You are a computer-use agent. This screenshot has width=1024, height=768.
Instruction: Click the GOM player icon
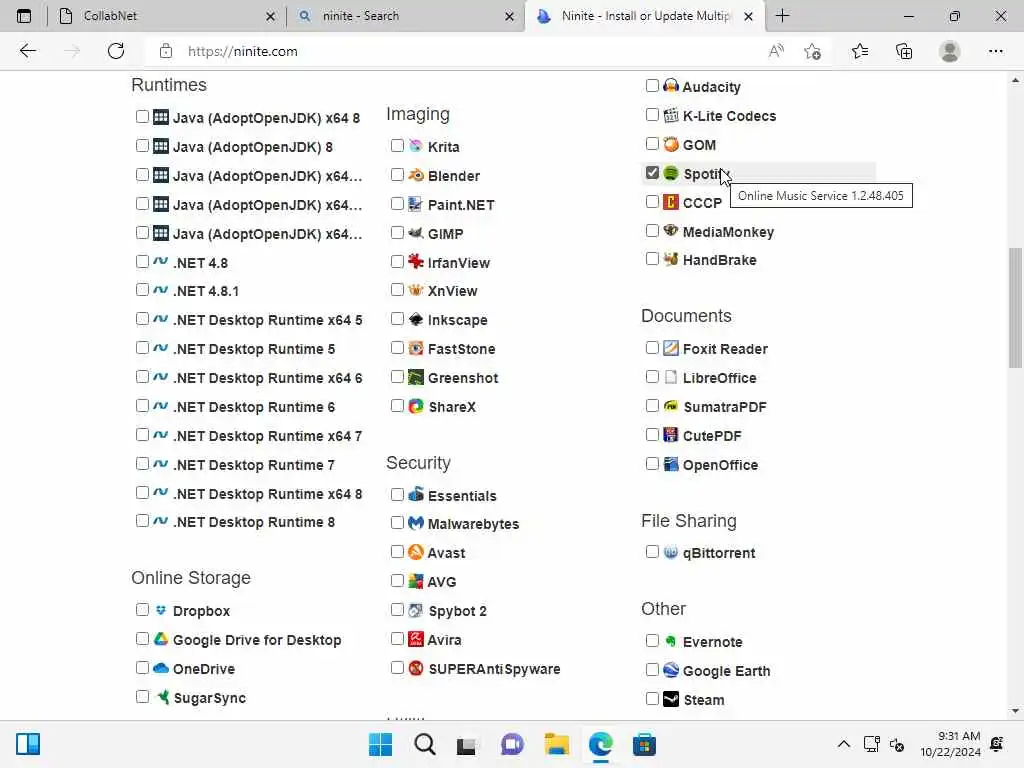click(x=671, y=144)
